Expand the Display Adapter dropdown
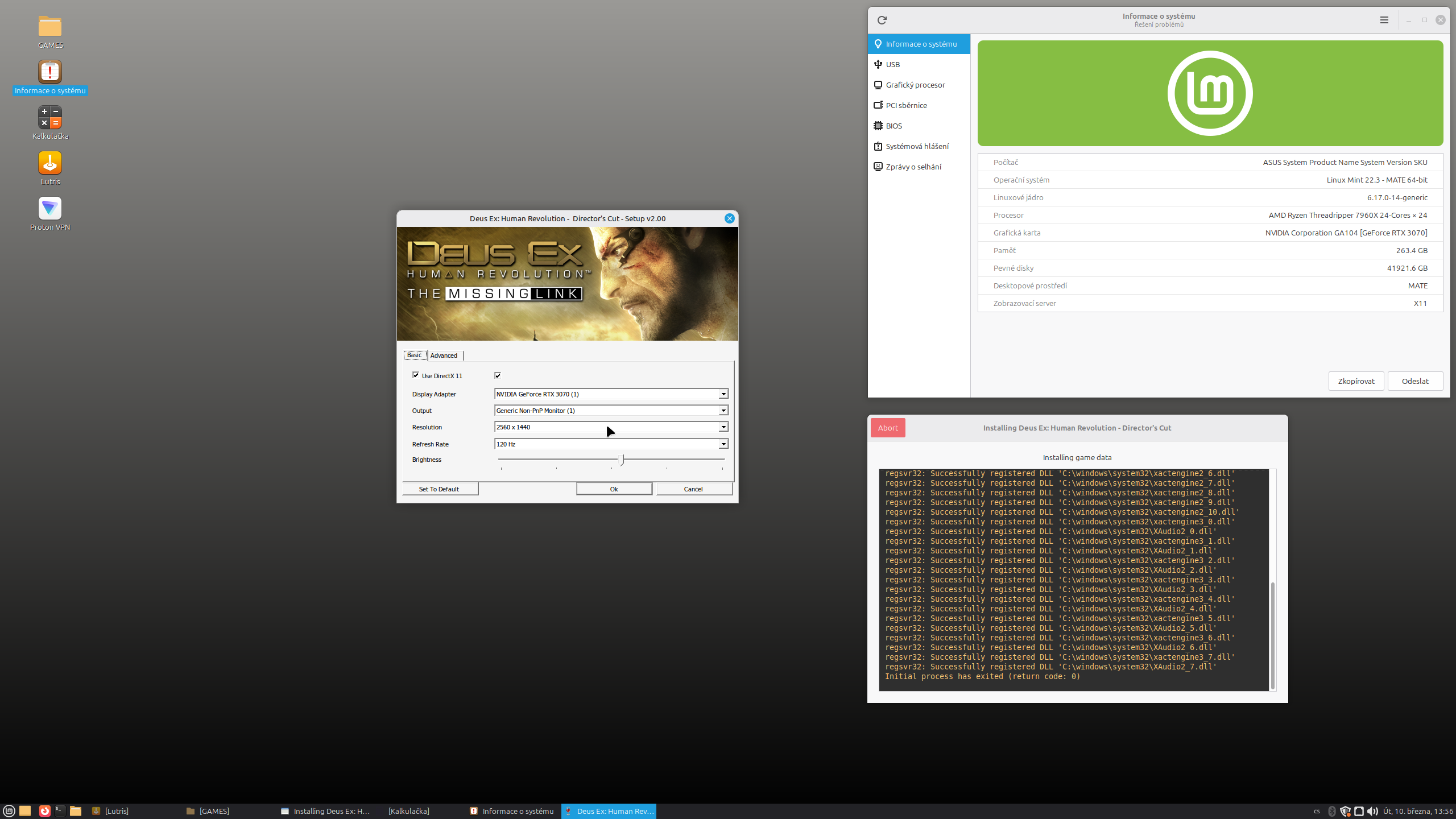Viewport: 1456px width, 819px height. click(723, 394)
